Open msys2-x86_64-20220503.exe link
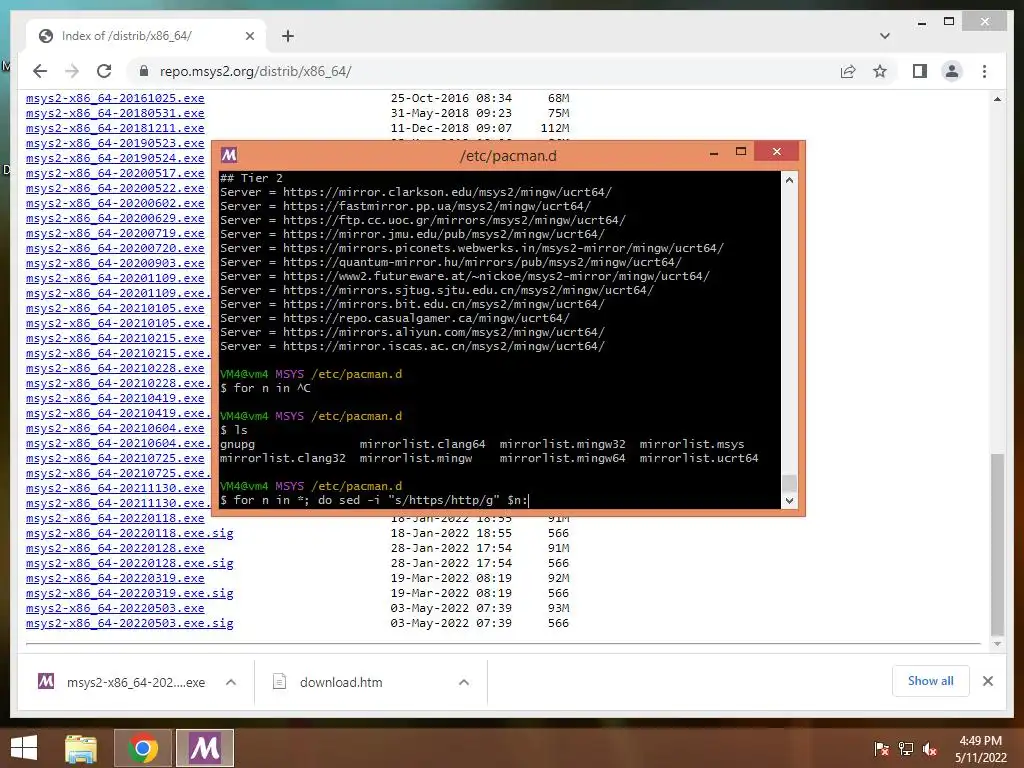The height and width of the screenshot is (768, 1024). 115,608
